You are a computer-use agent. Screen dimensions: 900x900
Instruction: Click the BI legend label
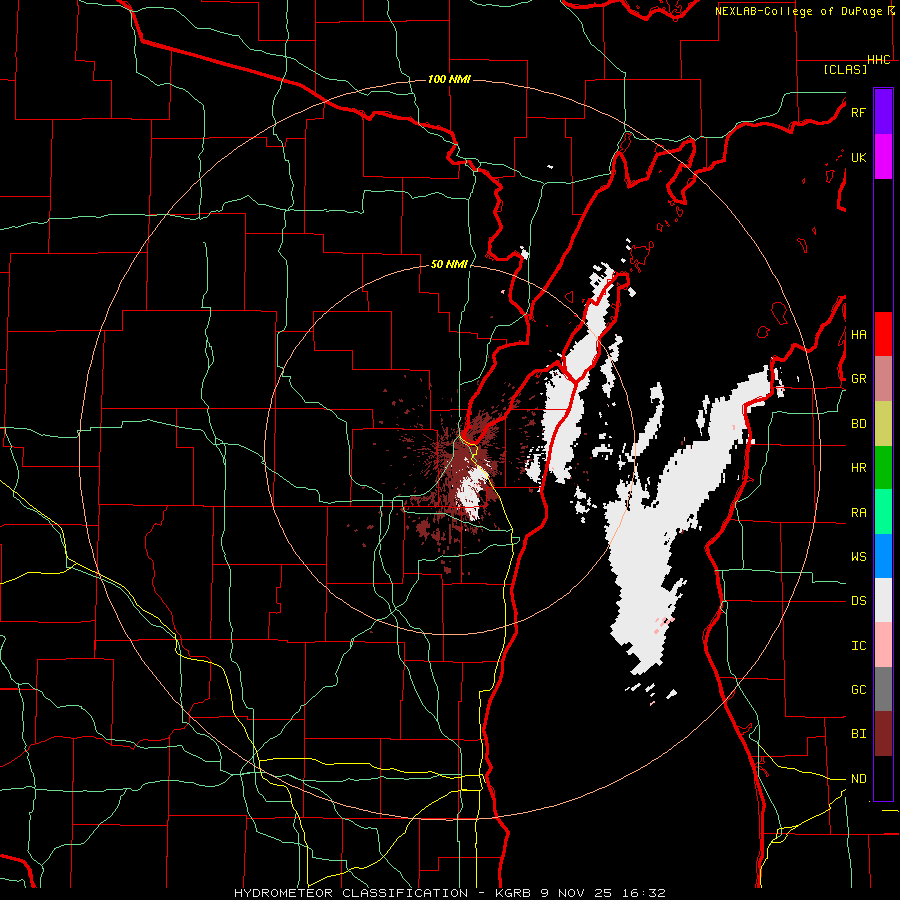click(x=858, y=734)
